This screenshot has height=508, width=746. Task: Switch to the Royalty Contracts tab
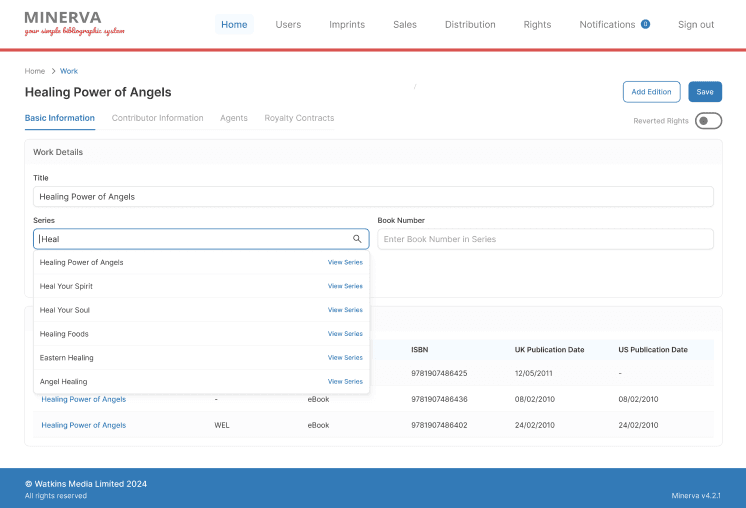[299, 118]
